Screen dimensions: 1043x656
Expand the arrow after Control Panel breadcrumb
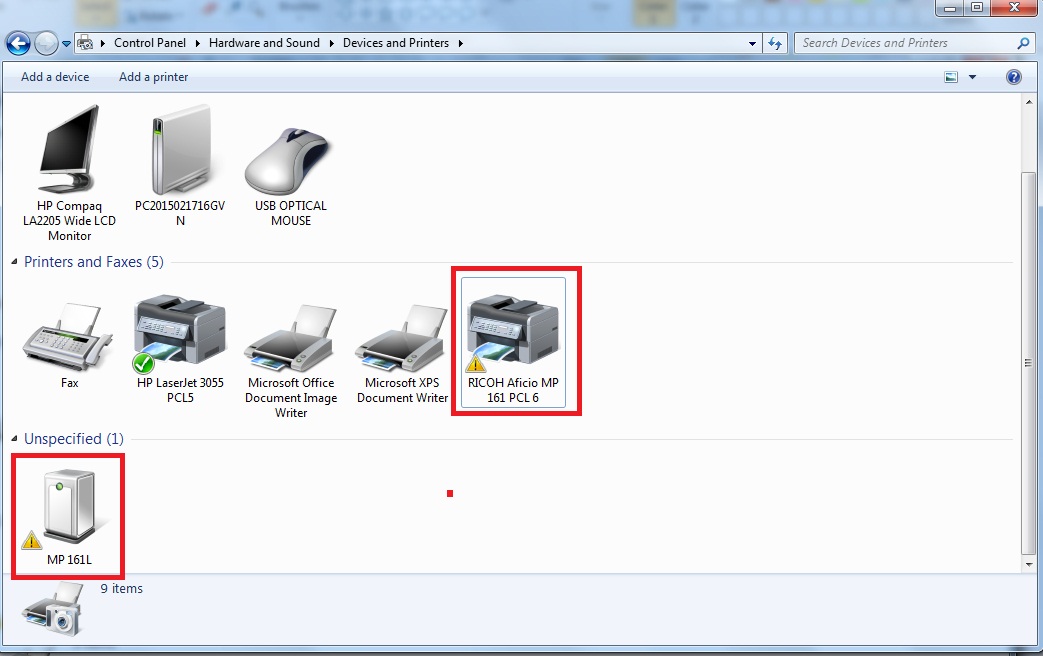point(198,43)
